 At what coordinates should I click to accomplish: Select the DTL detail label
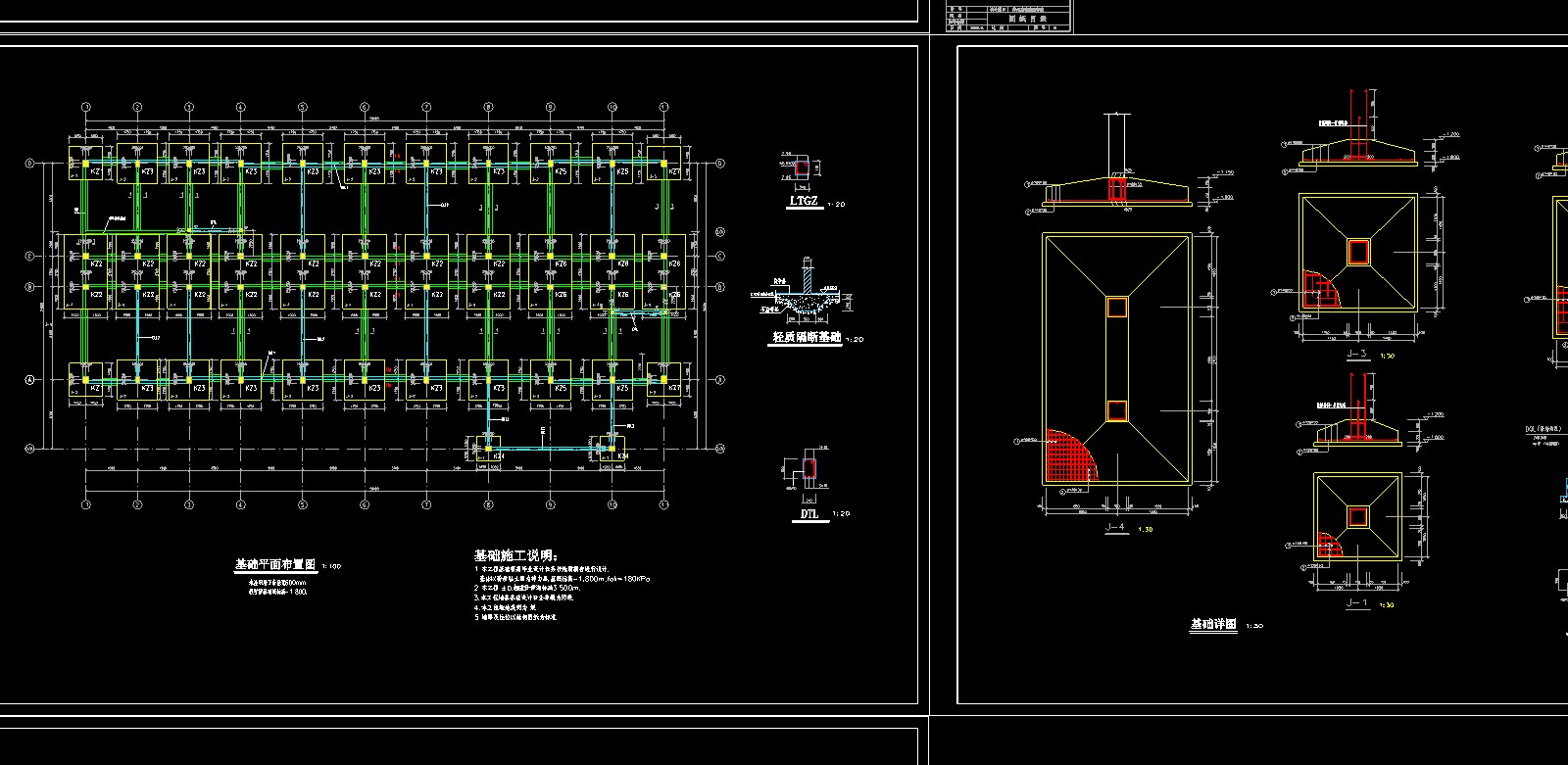pyautogui.click(x=809, y=513)
